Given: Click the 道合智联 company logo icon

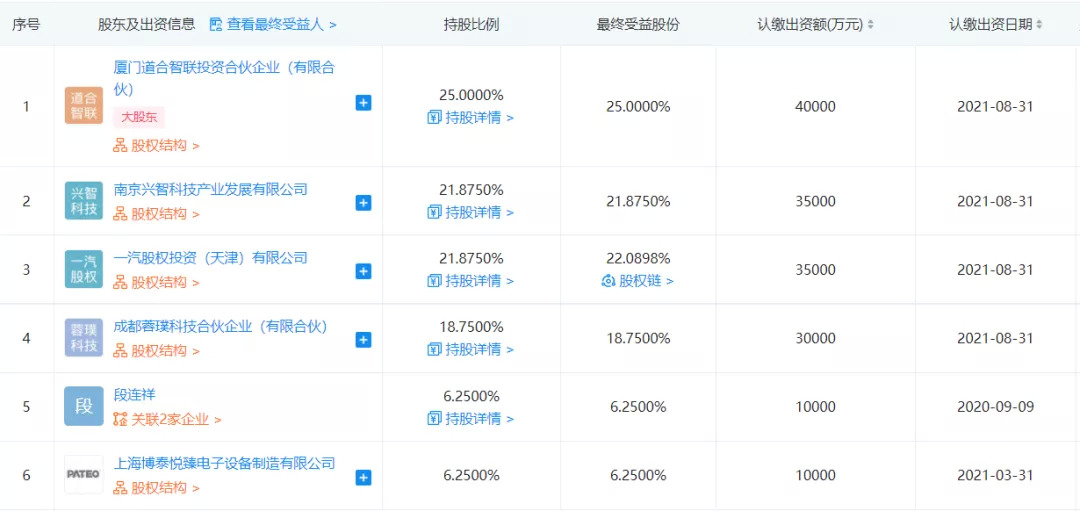Looking at the screenshot, I should coord(84,105).
